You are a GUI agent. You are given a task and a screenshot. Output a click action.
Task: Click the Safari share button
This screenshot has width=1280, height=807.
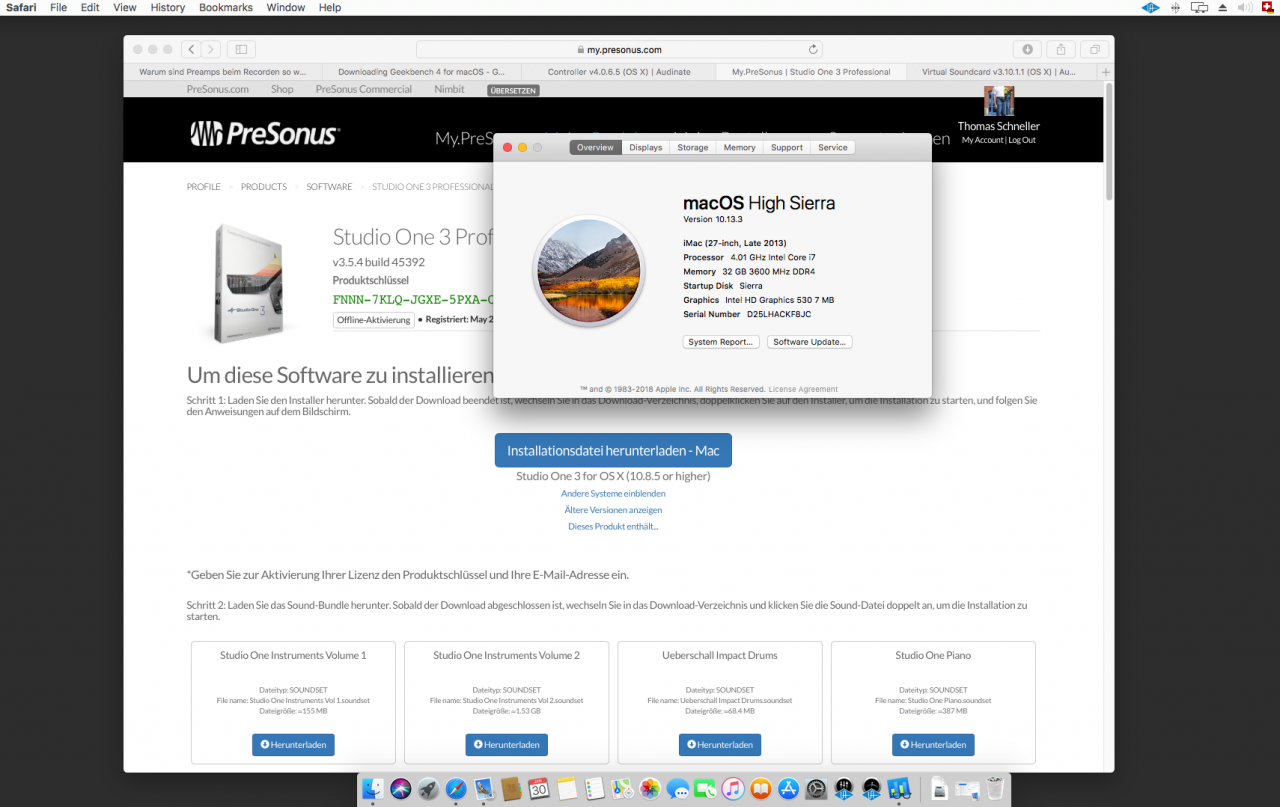click(1061, 49)
